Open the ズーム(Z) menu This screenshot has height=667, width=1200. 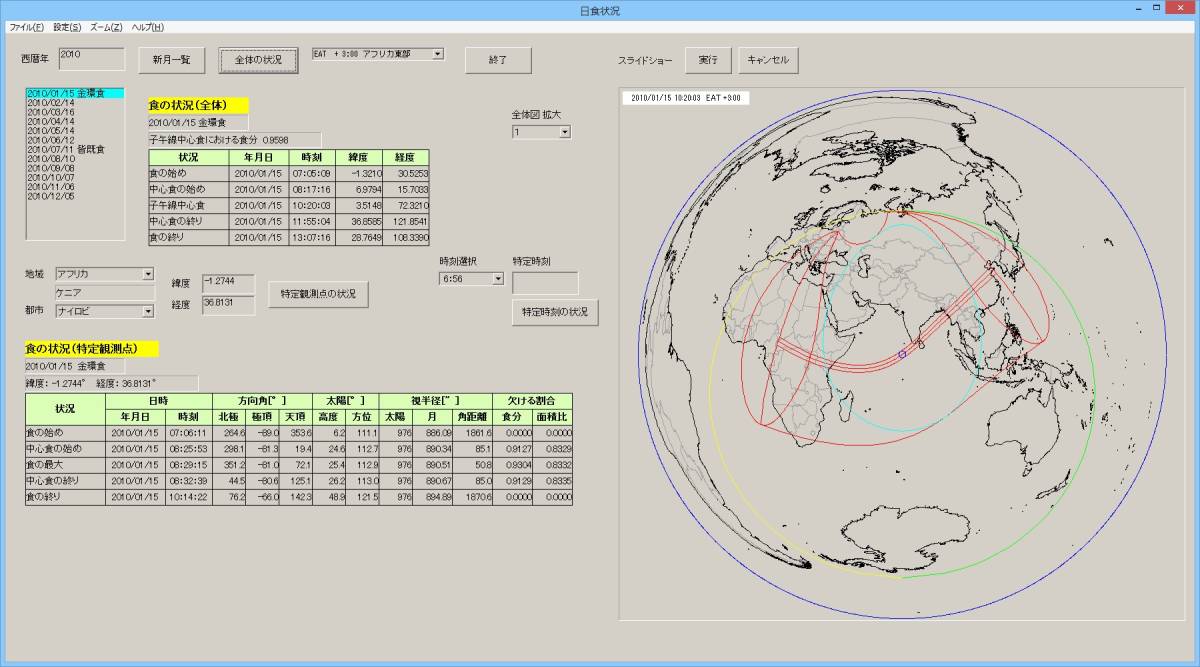[x=106, y=27]
